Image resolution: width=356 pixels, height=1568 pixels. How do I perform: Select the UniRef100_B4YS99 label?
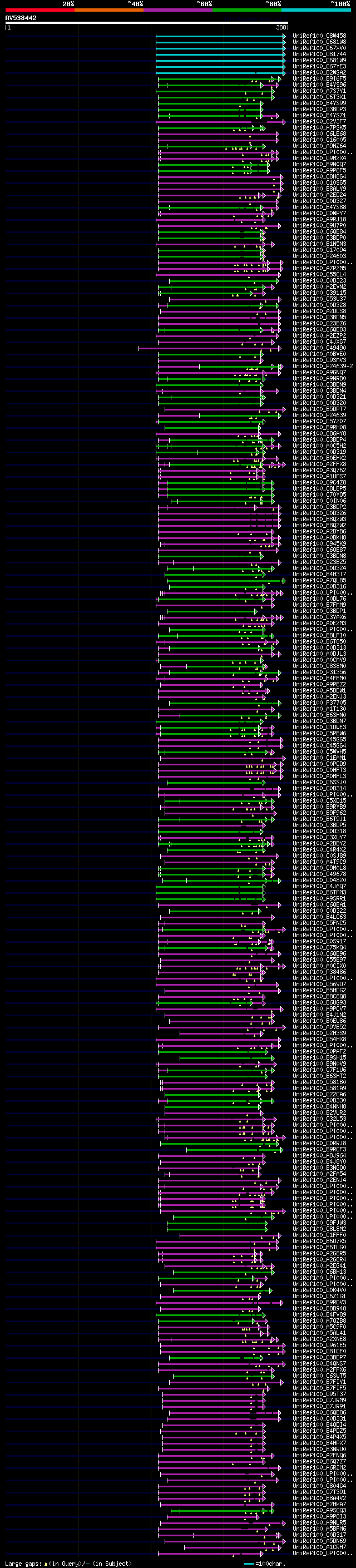click(x=319, y=103)
